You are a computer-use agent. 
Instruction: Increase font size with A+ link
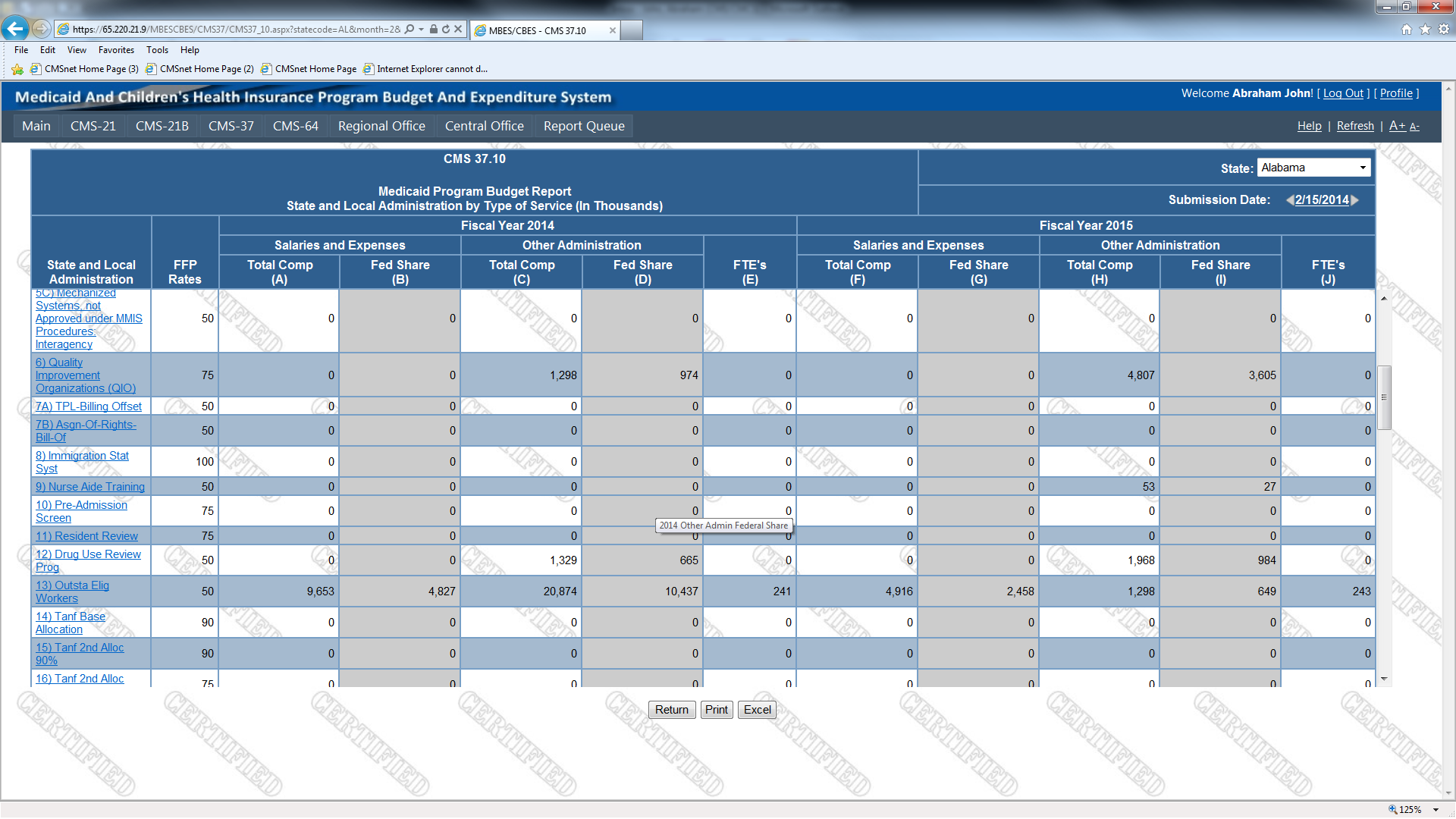pyautogui.click(x=1397, y=126)
